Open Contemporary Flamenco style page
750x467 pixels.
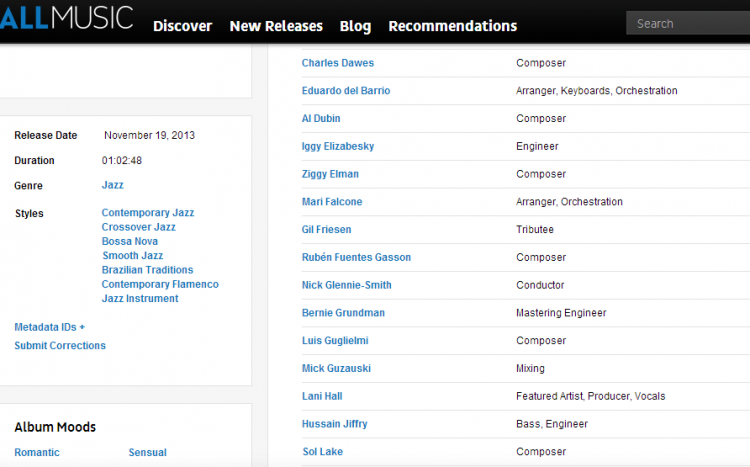160,285
